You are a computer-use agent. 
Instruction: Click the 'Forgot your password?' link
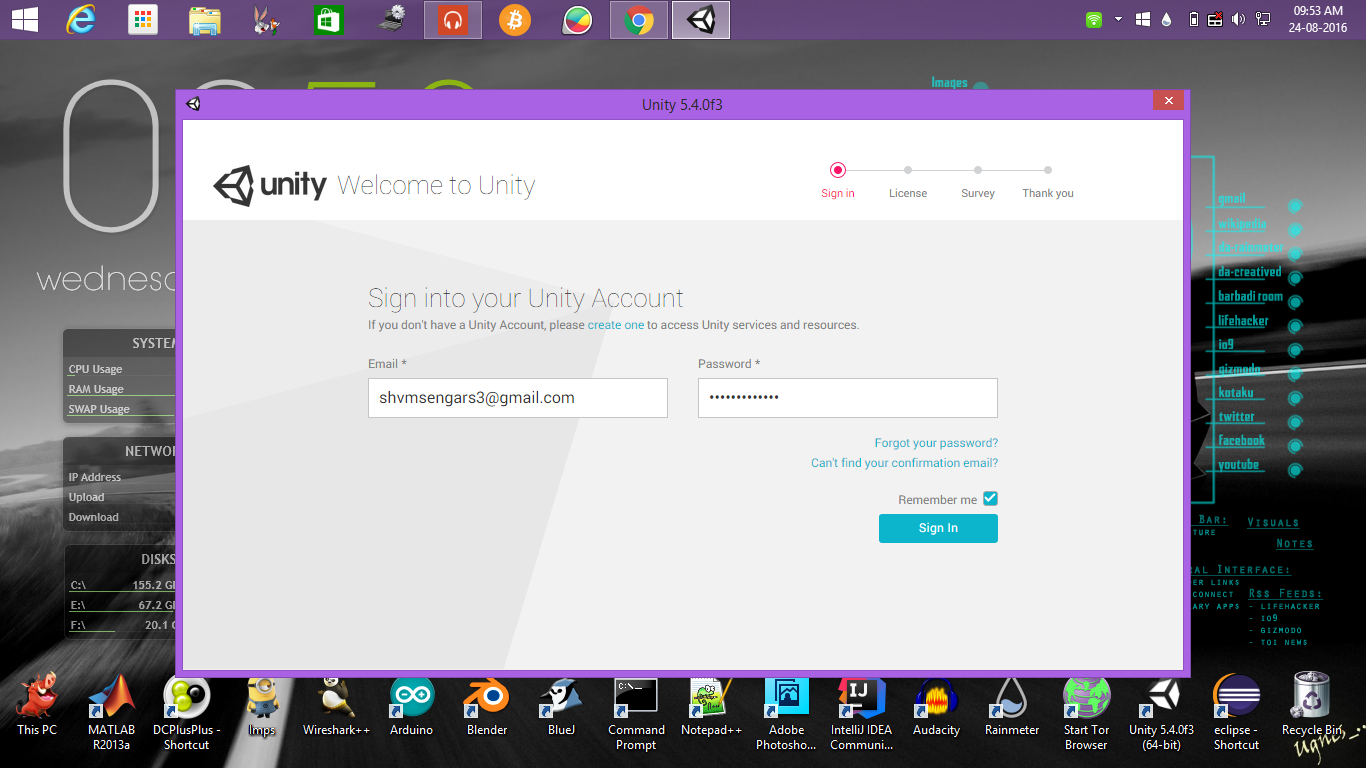(936, 443)
